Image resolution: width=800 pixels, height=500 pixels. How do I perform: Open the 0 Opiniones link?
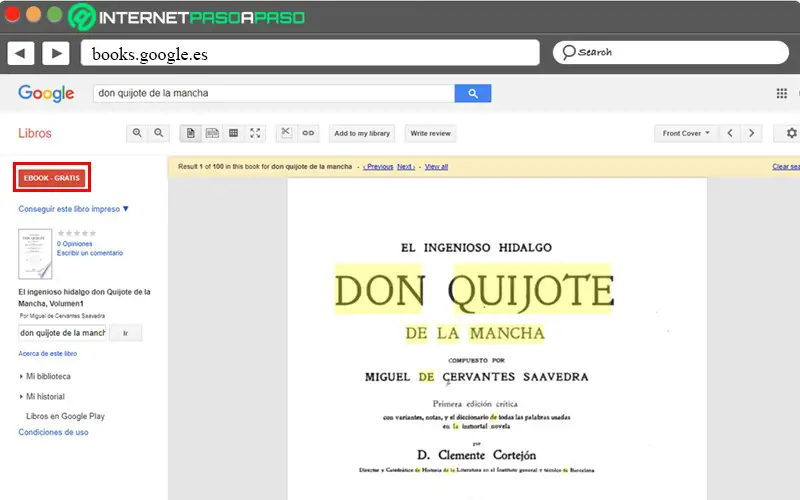74,244
